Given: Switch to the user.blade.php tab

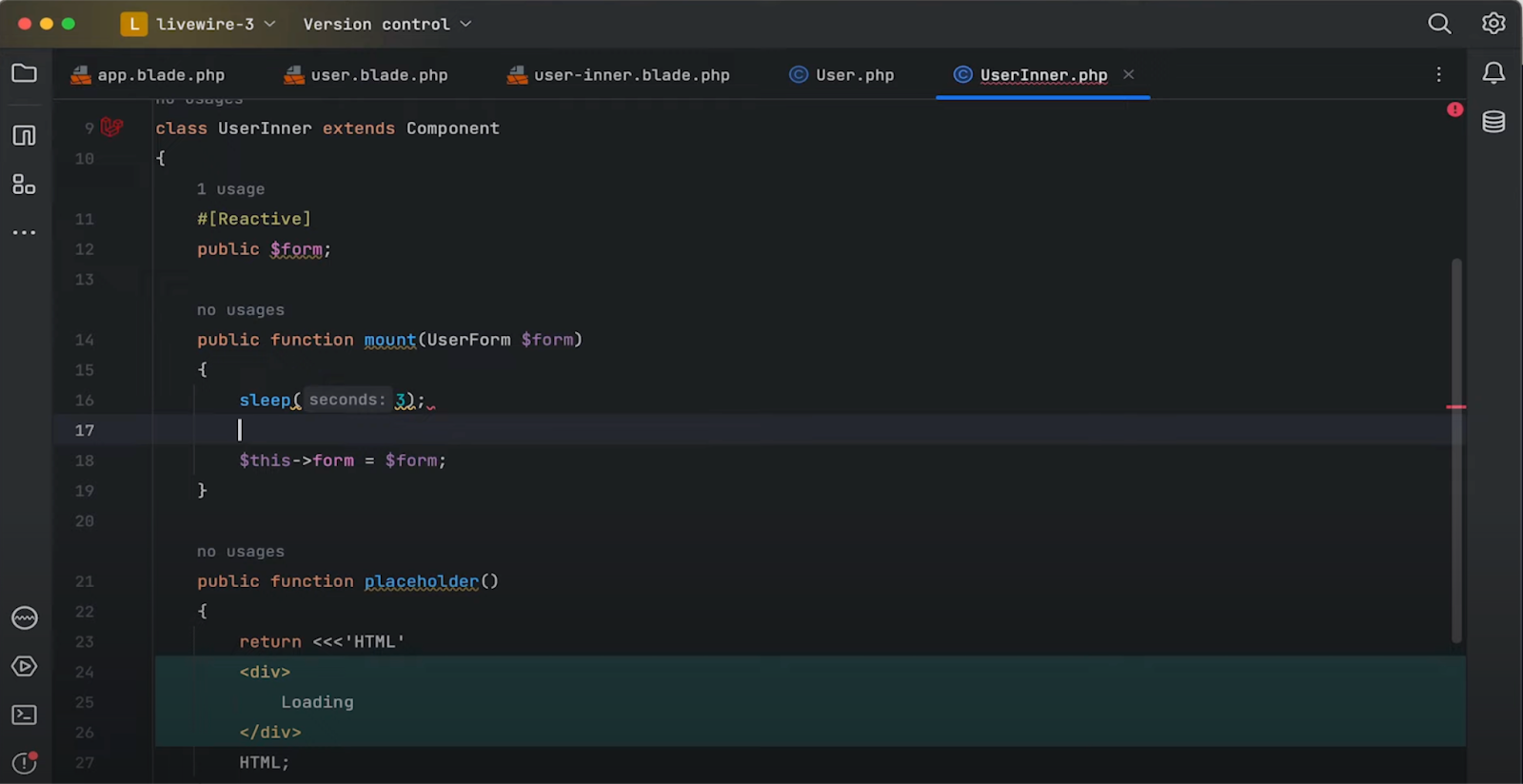Looking at the screenshot, I should coord(366,75).
